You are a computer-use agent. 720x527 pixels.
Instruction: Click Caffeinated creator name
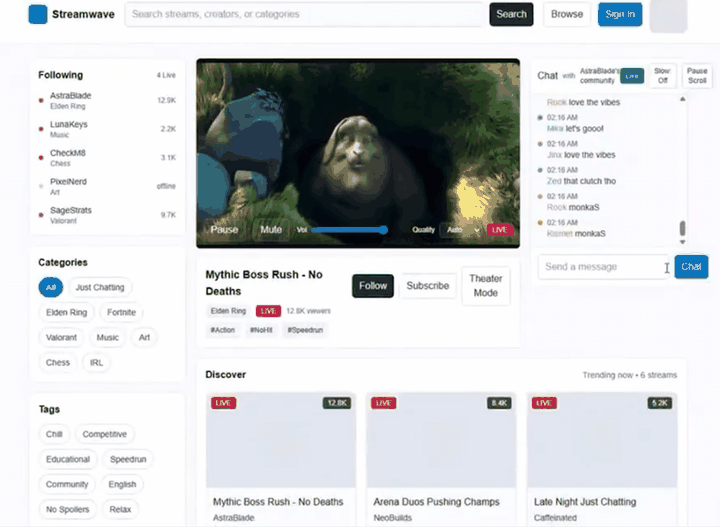555,518
